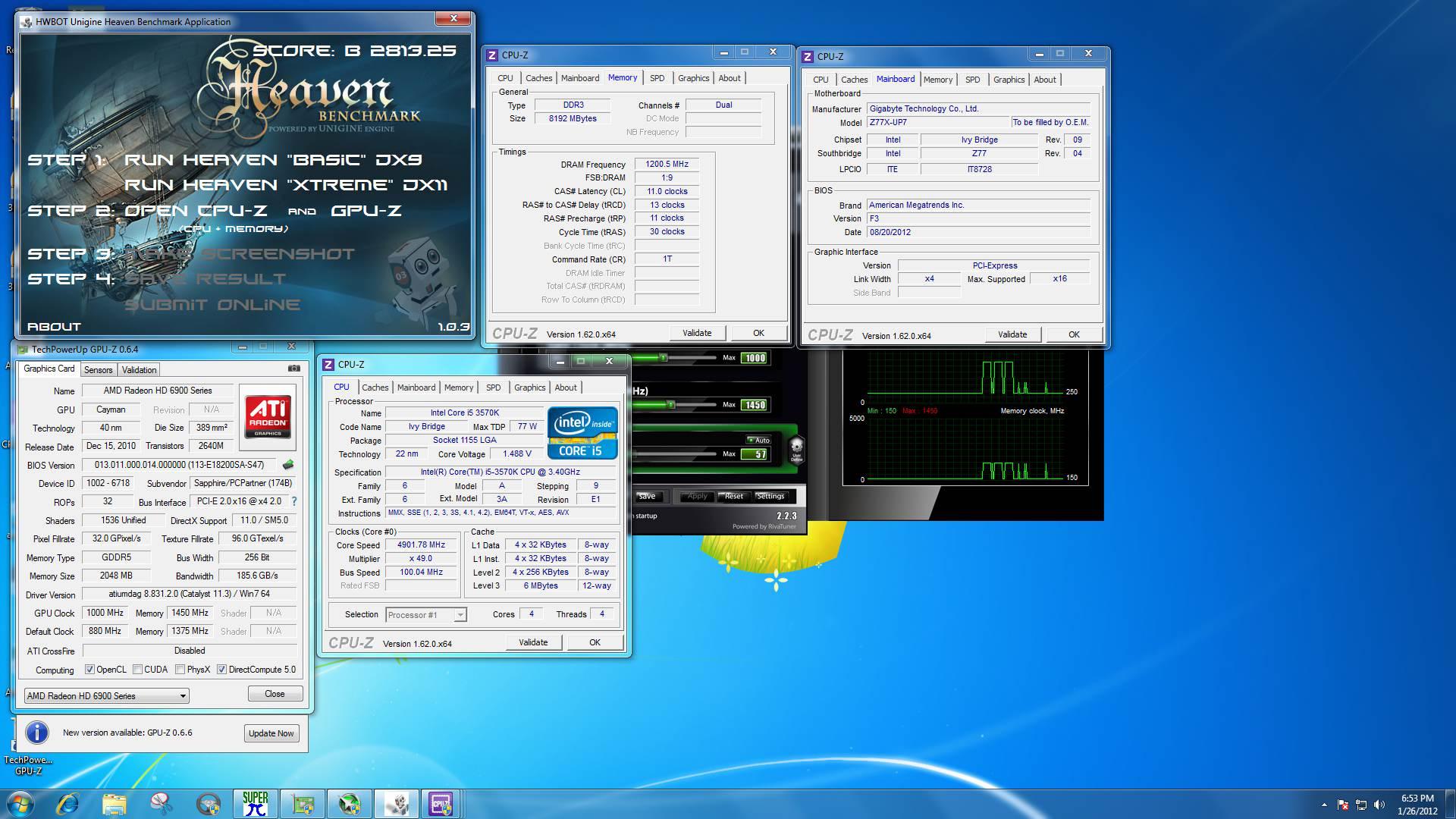Open Windows Explorer from the taskbar
1456x819 pixels.
pos(115,804)
